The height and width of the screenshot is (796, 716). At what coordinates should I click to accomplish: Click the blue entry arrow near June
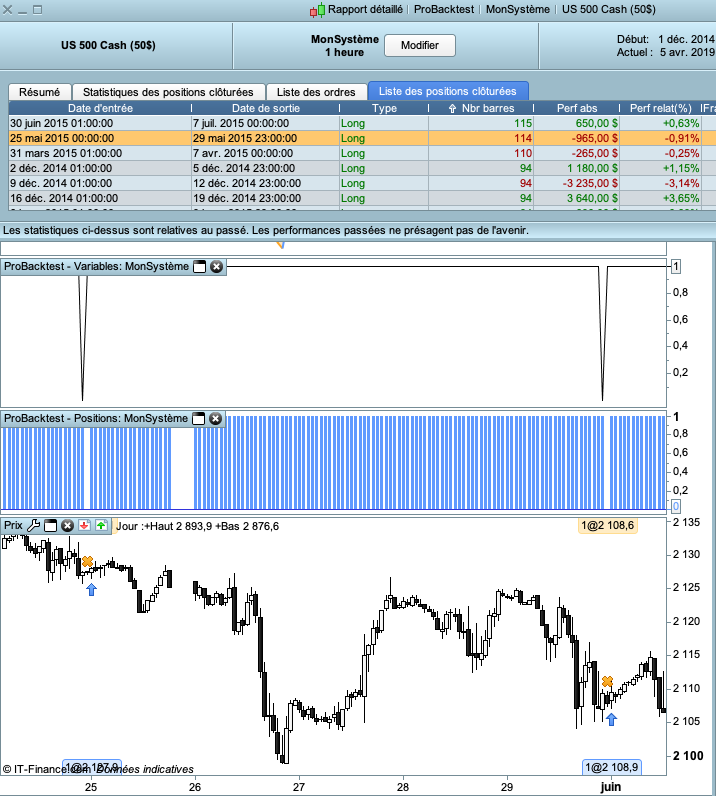611,719
